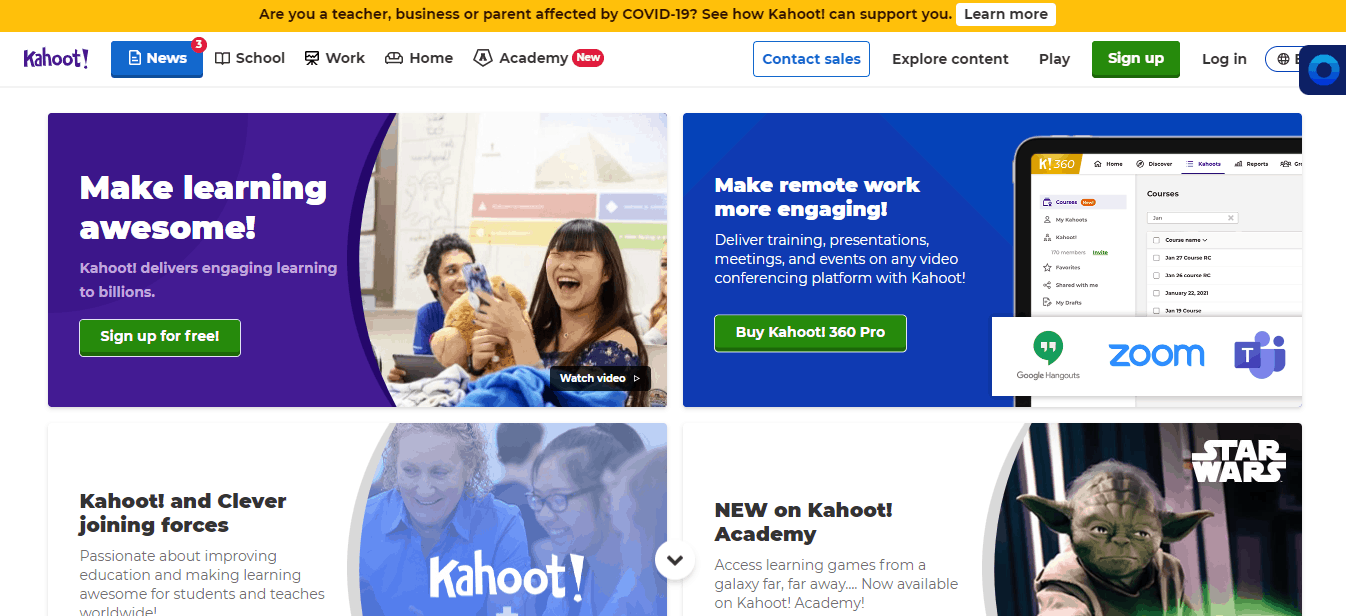Click the Contact sales button
The image size is (1346, 616).
pyautogui.click(x=811, y=59)
